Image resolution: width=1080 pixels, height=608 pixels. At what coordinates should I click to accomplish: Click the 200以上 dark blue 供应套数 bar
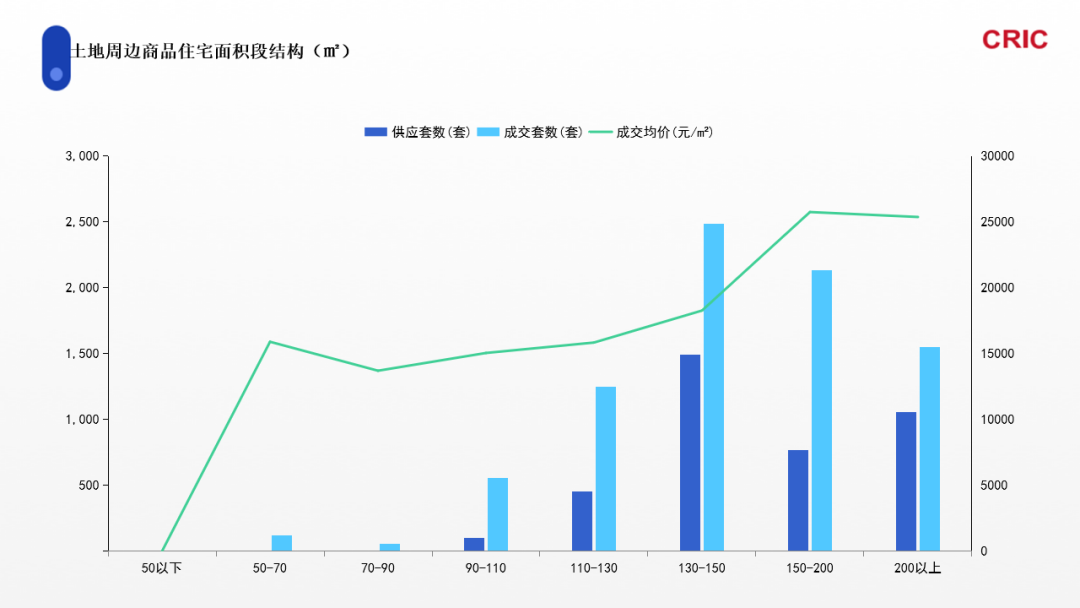pyautogui.click(x=906, y=481)
